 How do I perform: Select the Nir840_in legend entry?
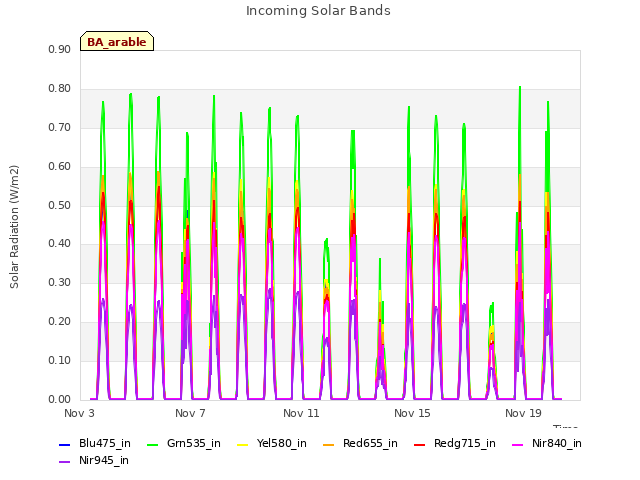(x=547, y=443)
